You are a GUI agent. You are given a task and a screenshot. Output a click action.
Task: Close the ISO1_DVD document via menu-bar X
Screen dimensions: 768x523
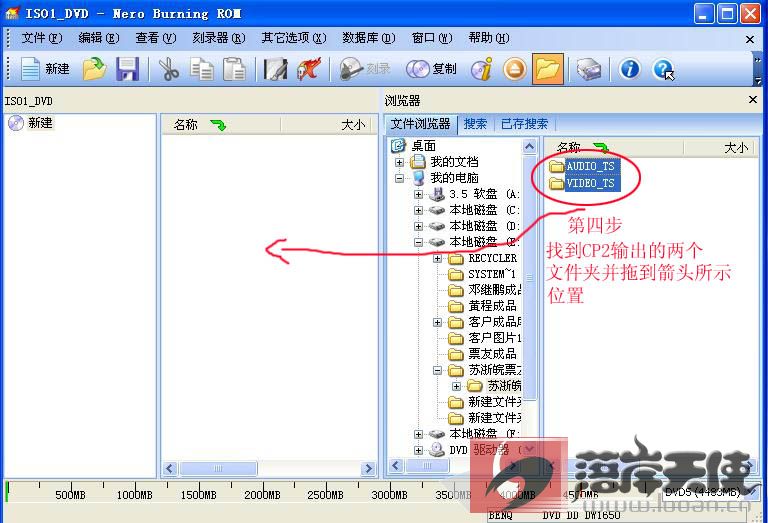click(750, 39)
